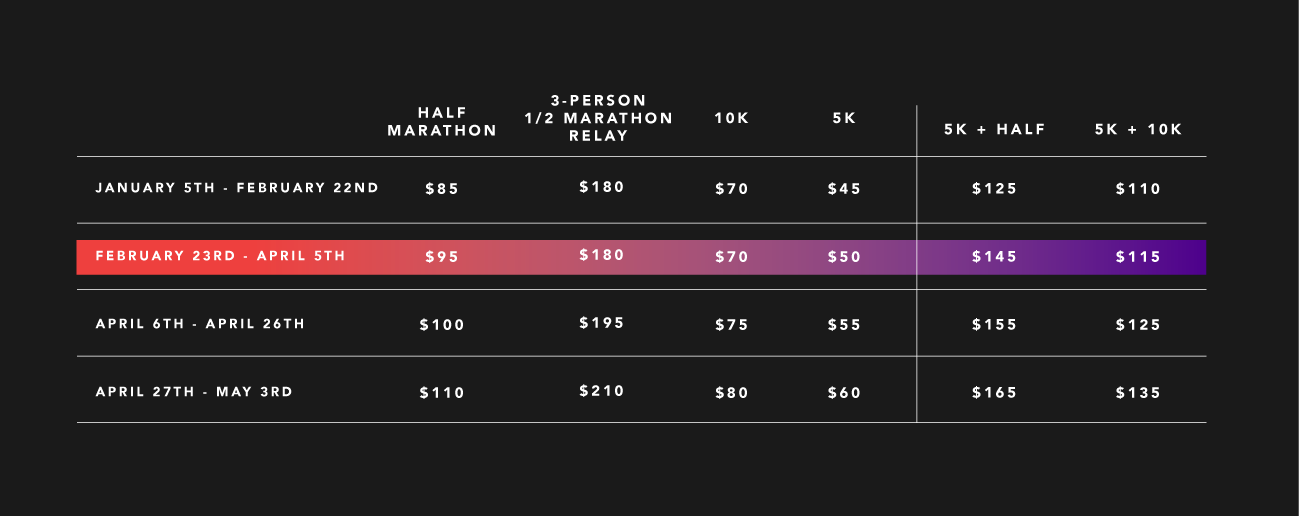Click the January 5th - February 22nd row label
This screenshot has width=1300, height=516.
[237, 188]
